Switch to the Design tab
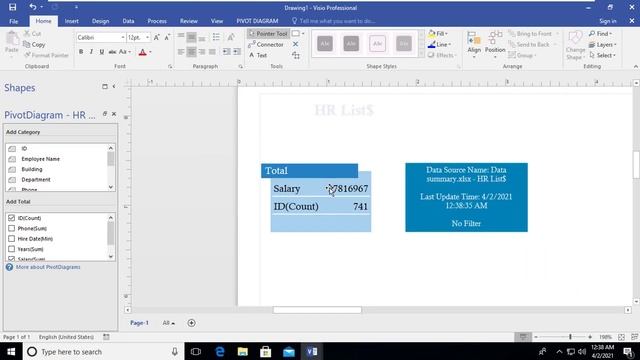This screenshot has width=640, height=360. pos(100,21)
